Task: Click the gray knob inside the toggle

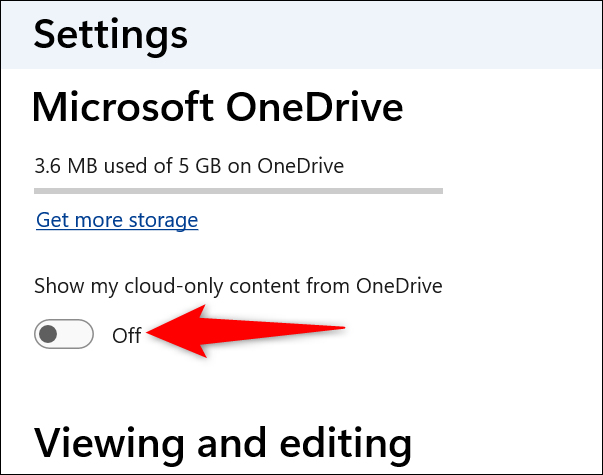Action: [x=49, y=335]
